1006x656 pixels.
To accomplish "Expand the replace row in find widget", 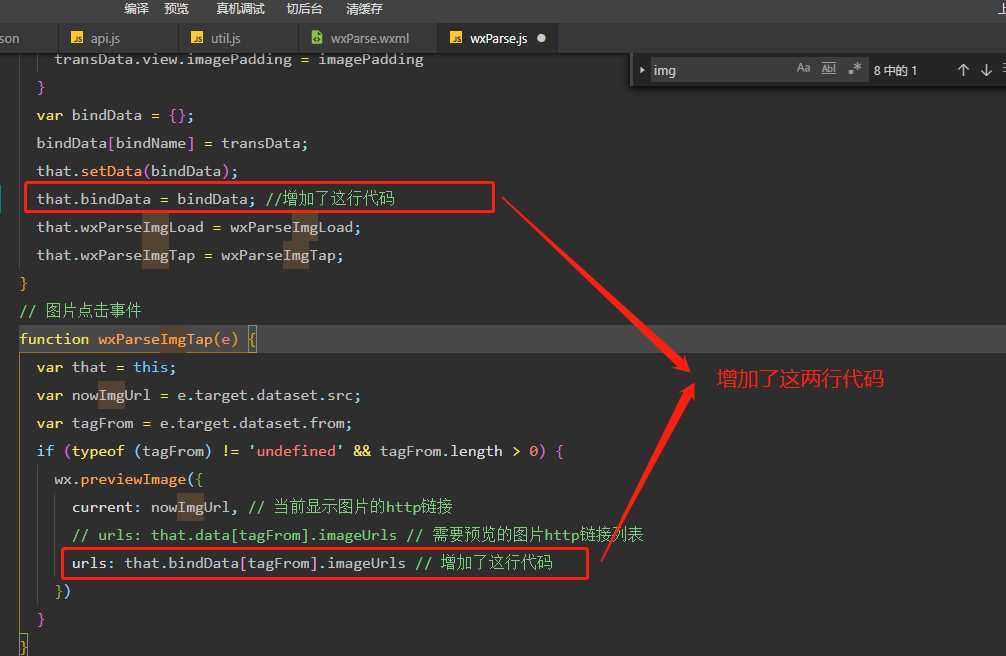I will click(x=642, y=70).
